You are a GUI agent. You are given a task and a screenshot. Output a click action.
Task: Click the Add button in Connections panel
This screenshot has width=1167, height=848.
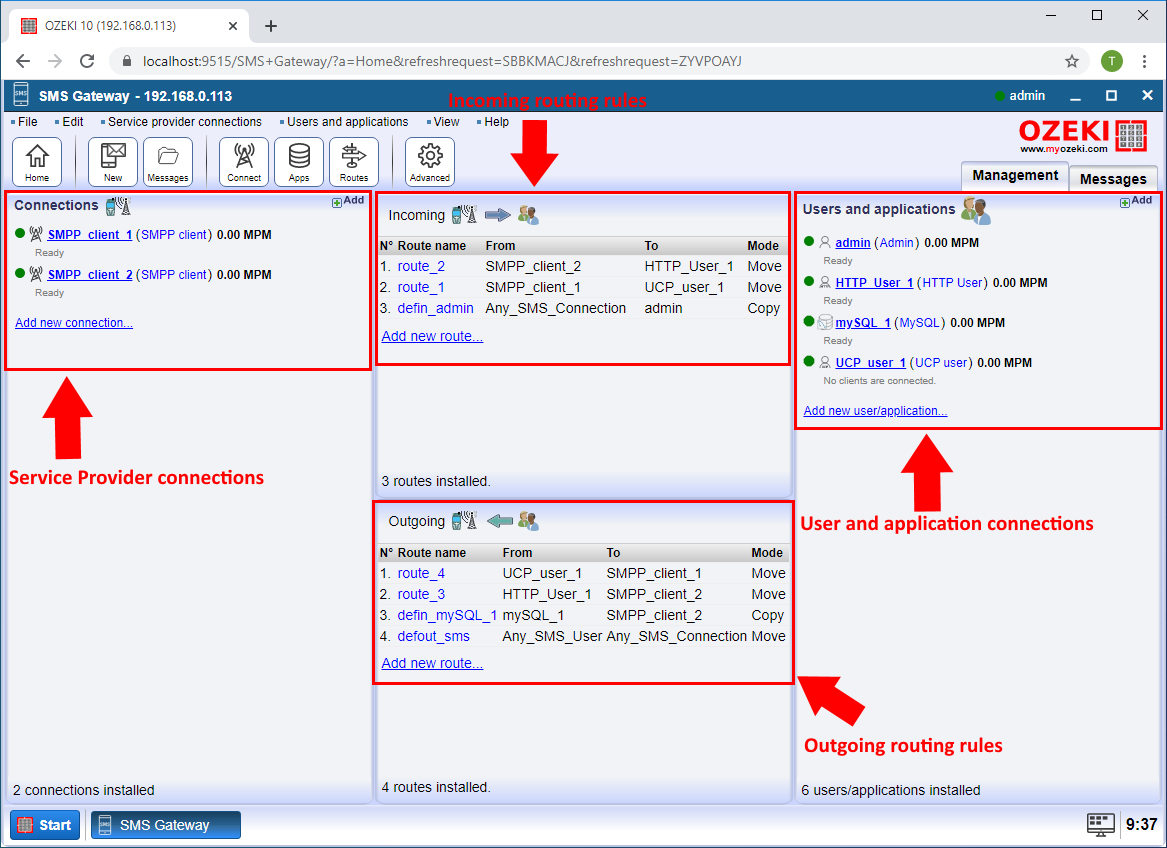tap(348, 201)
